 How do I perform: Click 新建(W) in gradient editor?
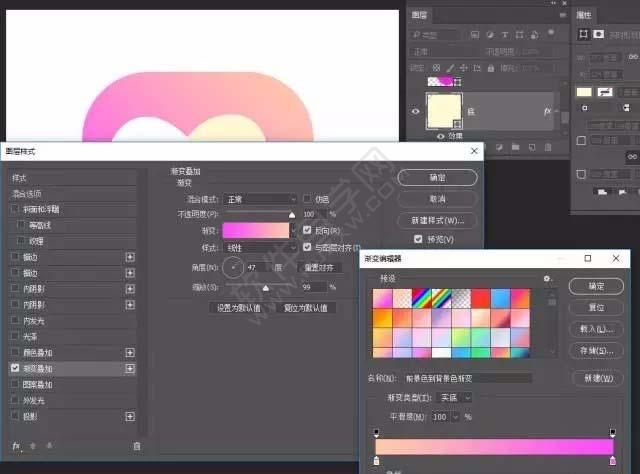click(598, 378)
